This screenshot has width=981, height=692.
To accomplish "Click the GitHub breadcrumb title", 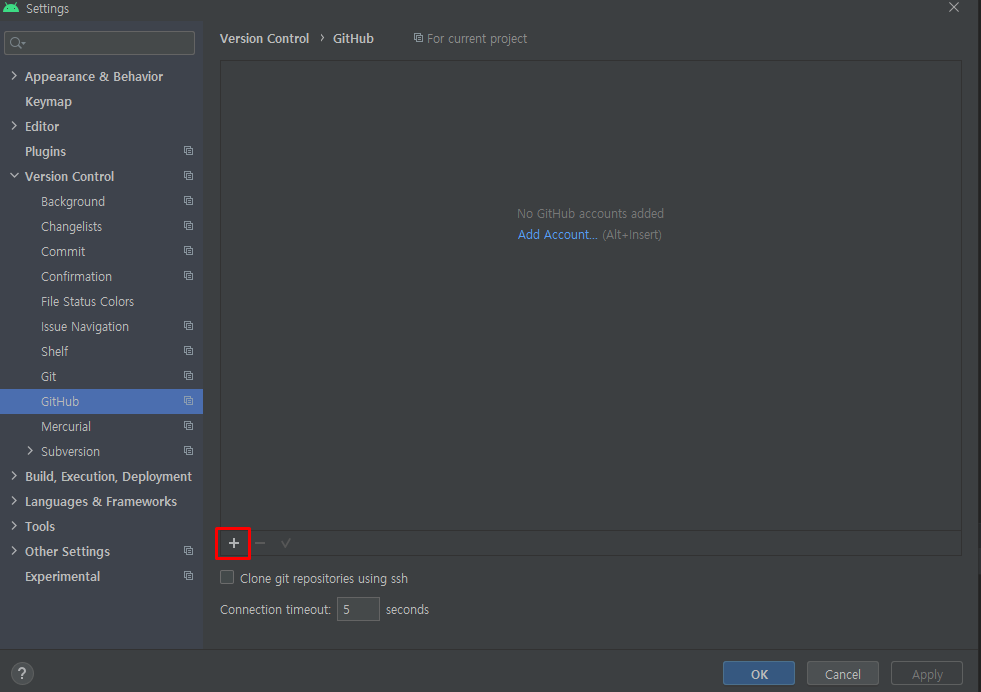I will tap(353, 39).
